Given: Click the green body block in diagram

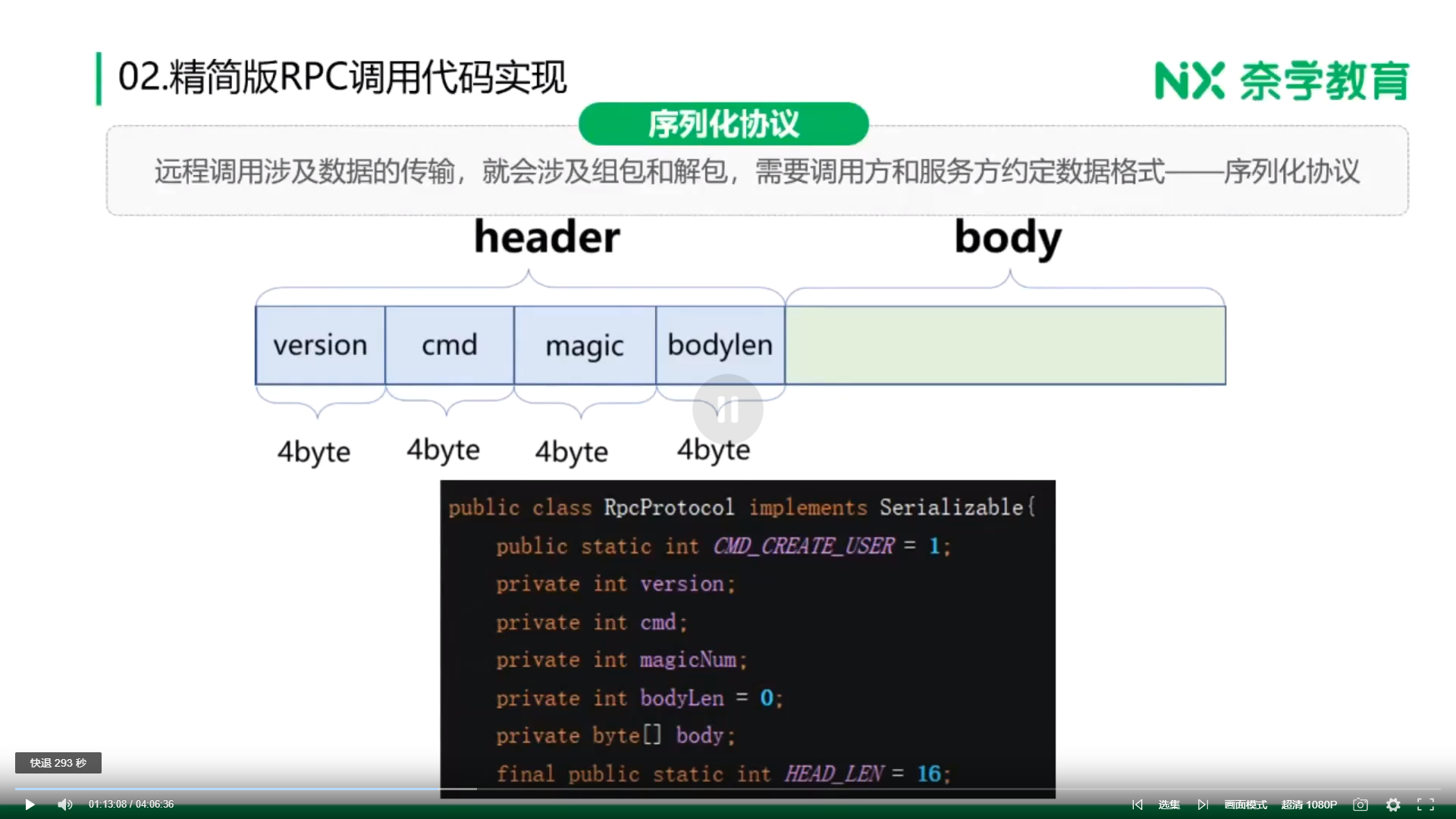Looking at the screenshot, I should 1005,346.
